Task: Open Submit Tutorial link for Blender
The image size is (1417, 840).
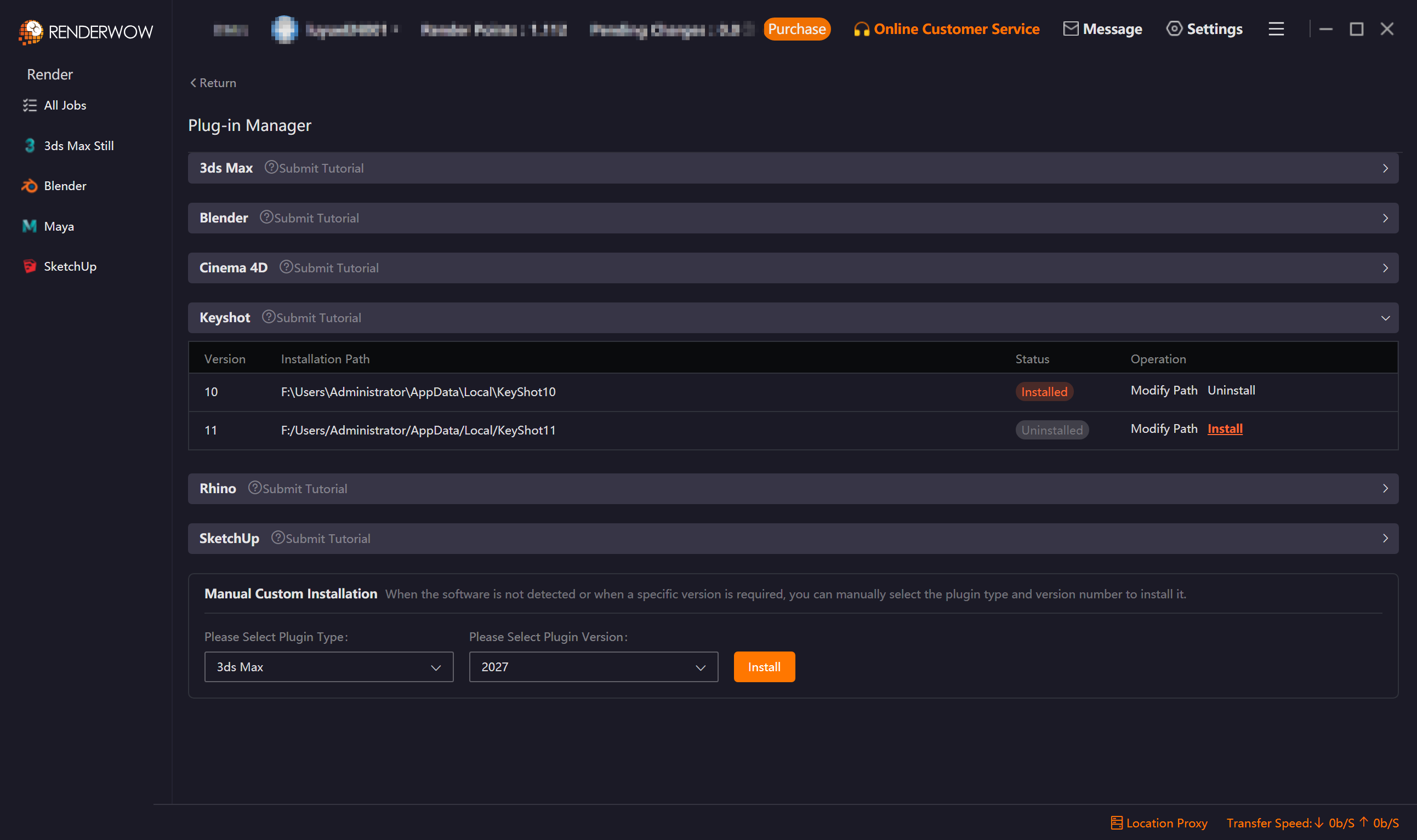Action: point(316,218)
